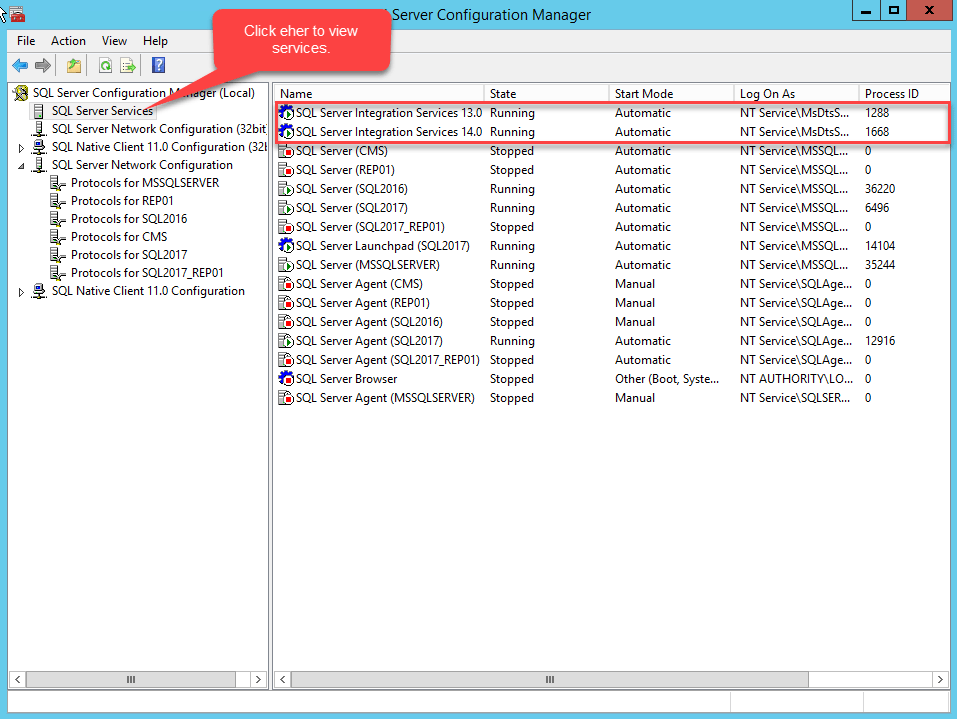Select SQL Server Network Configuration (32bit) tree item
The width and height of the screenshot is (957, 719).
[x=159, y=129]
